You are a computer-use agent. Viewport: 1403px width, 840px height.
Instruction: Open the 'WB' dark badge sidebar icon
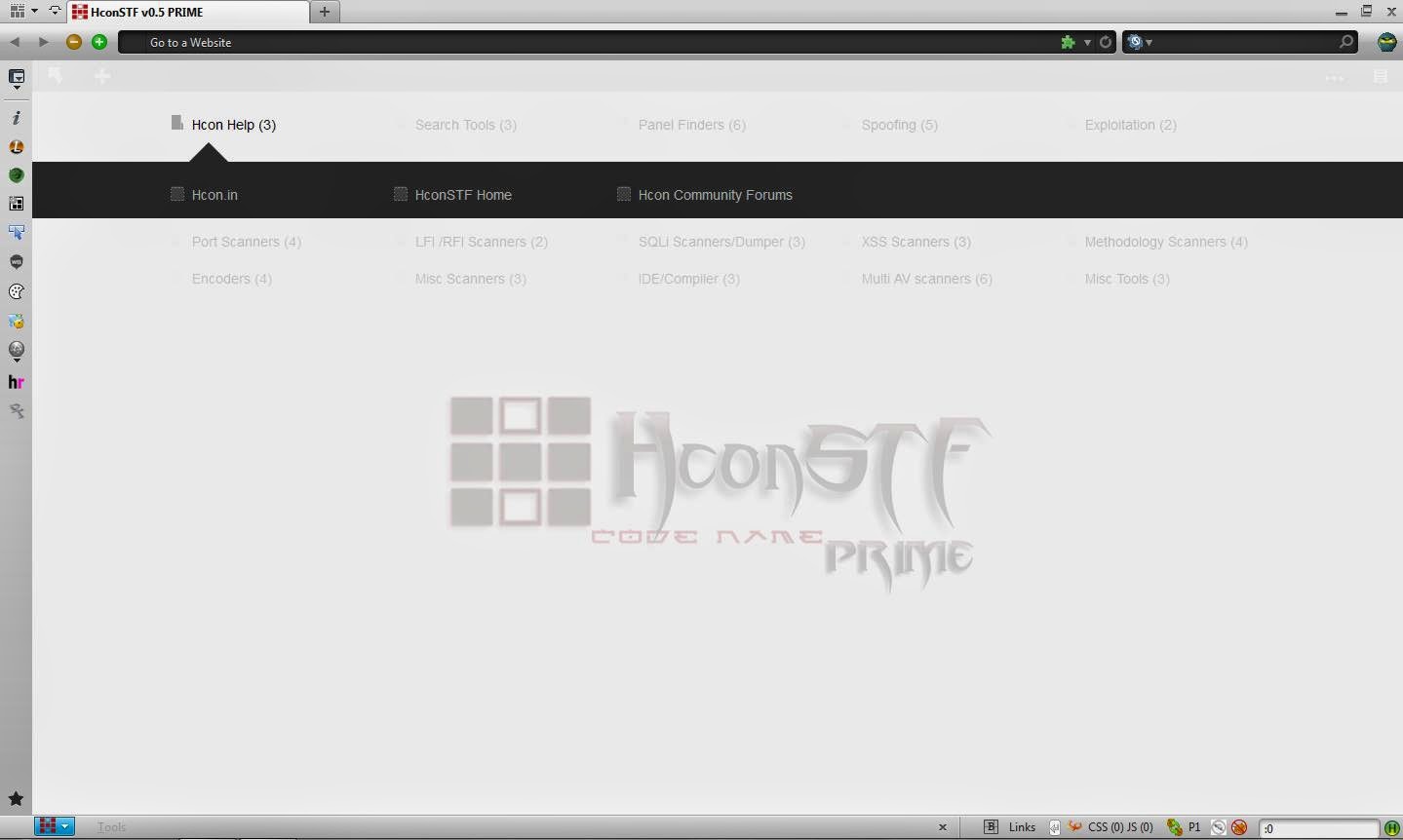point(17,262)
